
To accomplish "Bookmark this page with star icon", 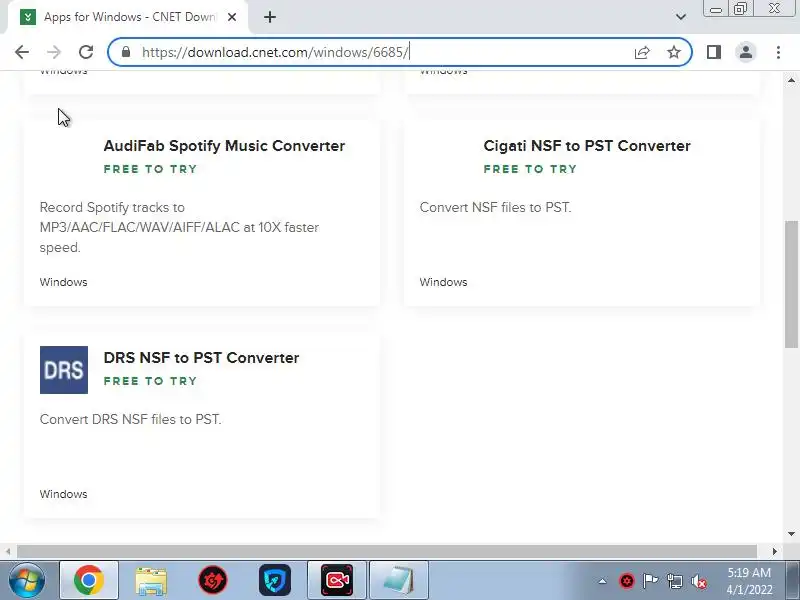I will pos(674,52).
